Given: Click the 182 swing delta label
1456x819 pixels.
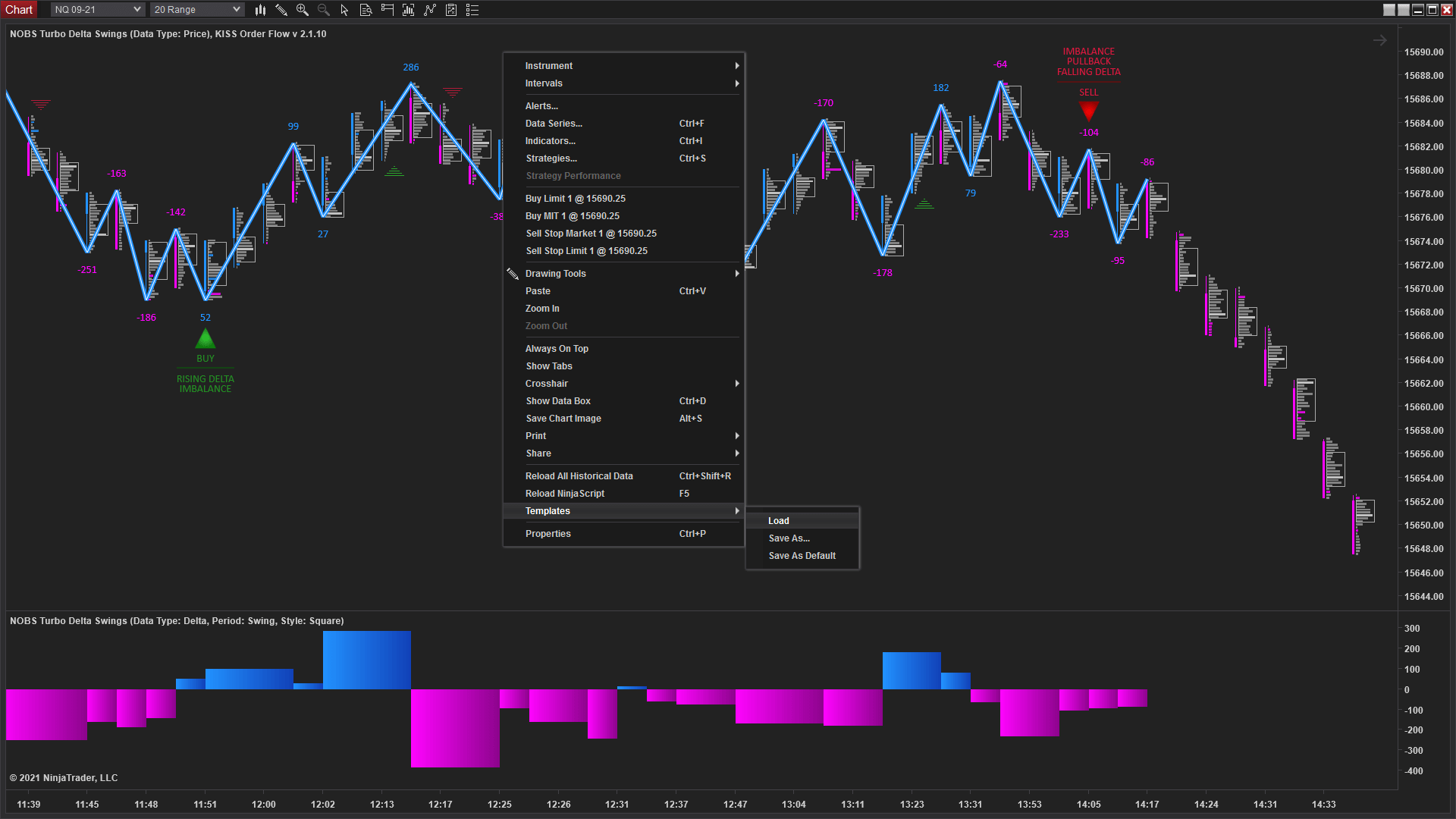Looking at the screenshot, I should coord(941,88).
